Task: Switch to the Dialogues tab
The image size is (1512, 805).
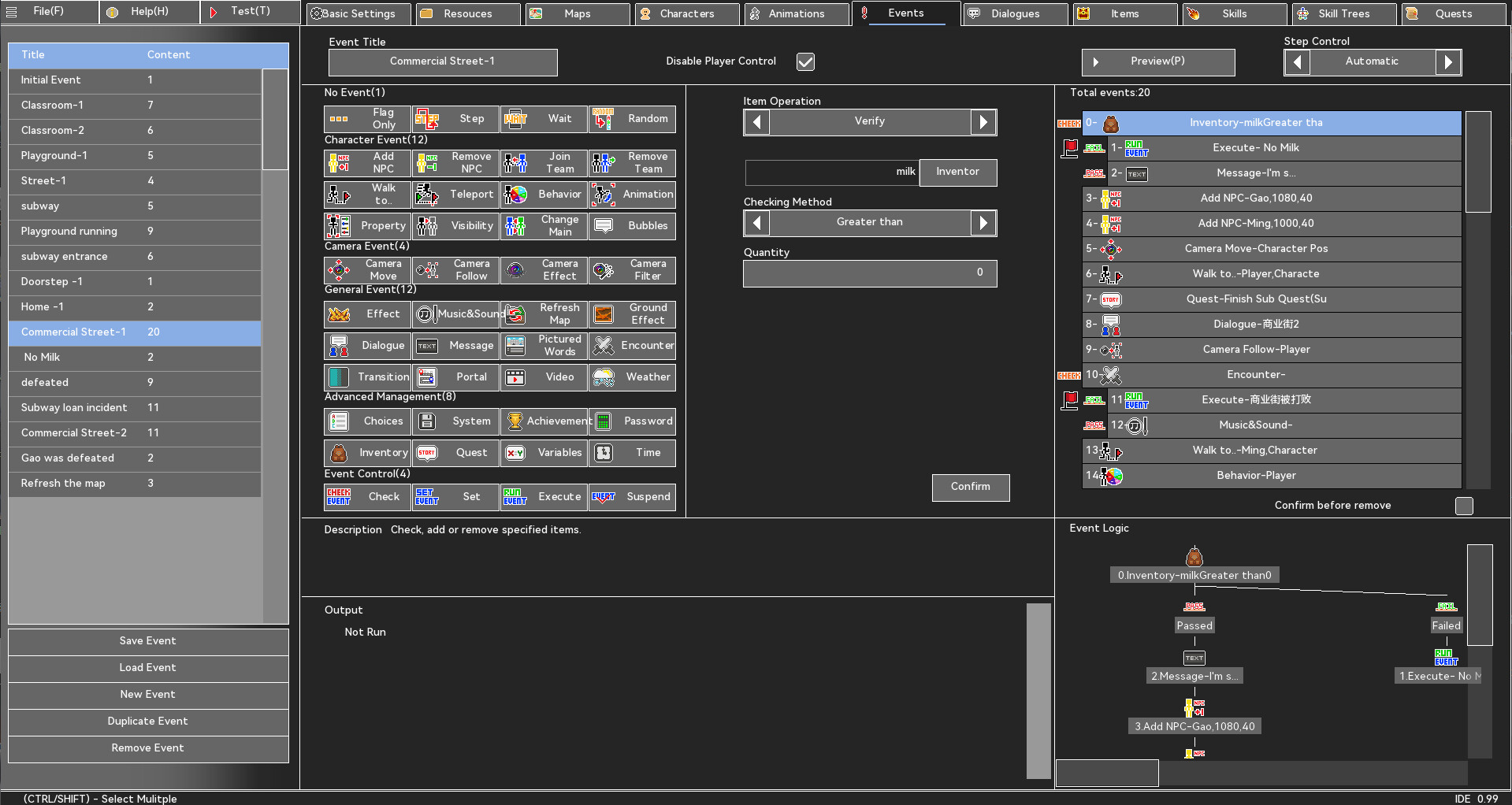Action: pos(1014,13)
